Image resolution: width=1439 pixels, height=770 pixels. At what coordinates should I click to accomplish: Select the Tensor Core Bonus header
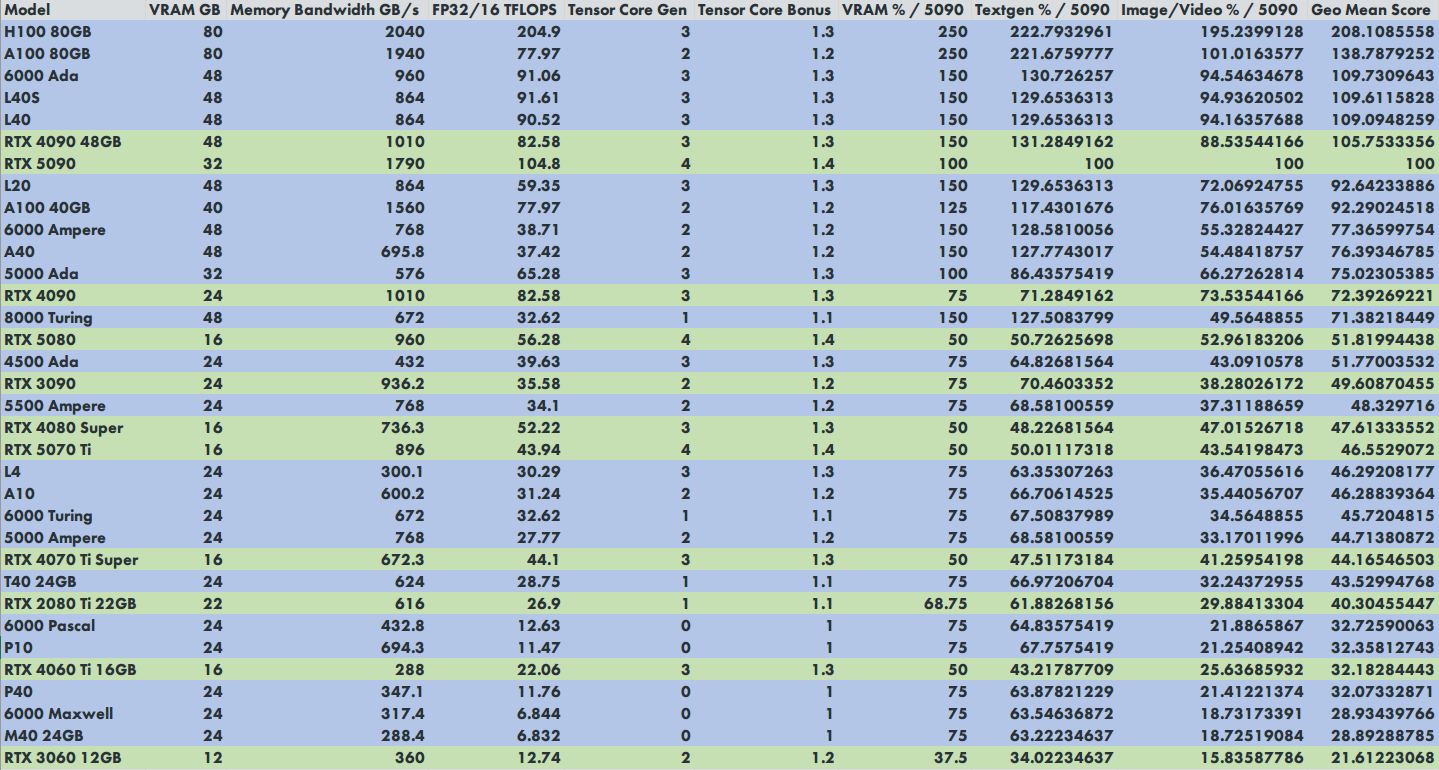[765, 10]
